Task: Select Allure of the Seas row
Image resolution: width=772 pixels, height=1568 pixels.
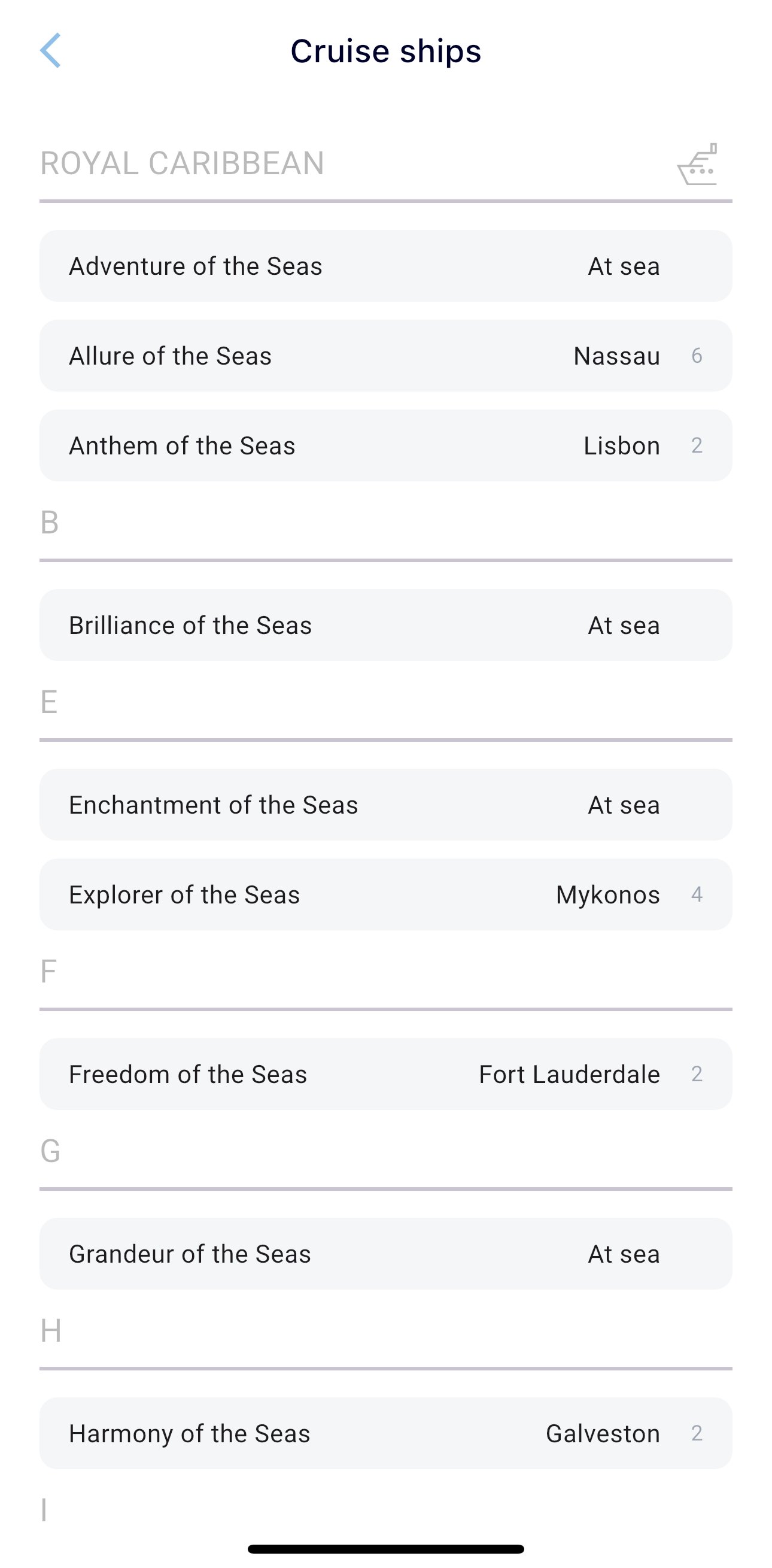Action: coord(171,356)
